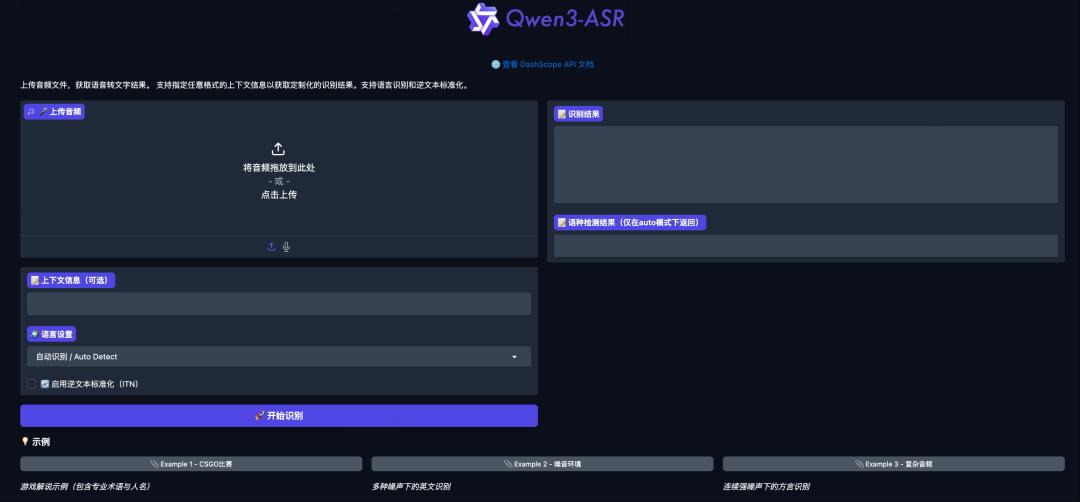The height and width of the screenshot is (502, 1080).
Task: Load Example 2 - 噪音环境
Action: (x=542, y=464)
